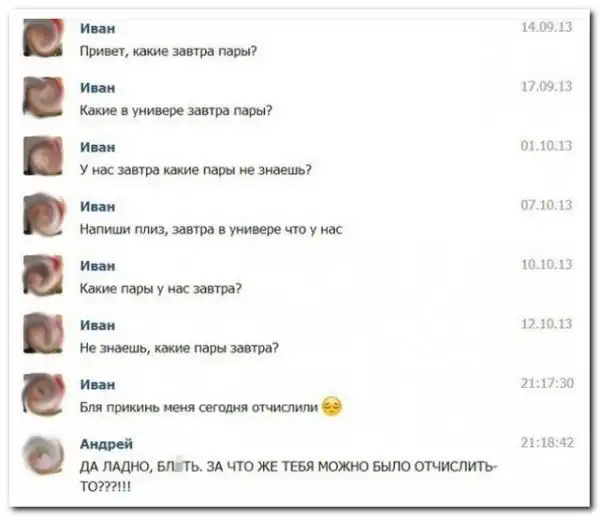
Task: Click the 21:17:30 timestamp
Action: [x=547, y=383]
